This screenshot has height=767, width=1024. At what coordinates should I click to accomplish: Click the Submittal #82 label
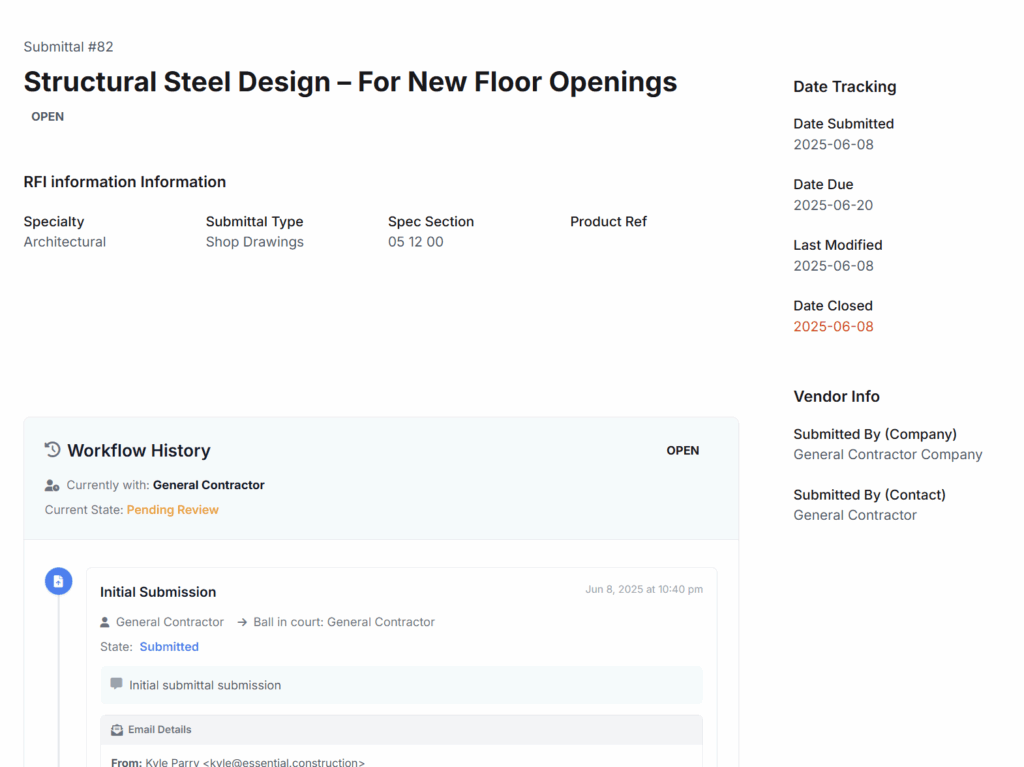pyautogui.click(x=69, y=47)
